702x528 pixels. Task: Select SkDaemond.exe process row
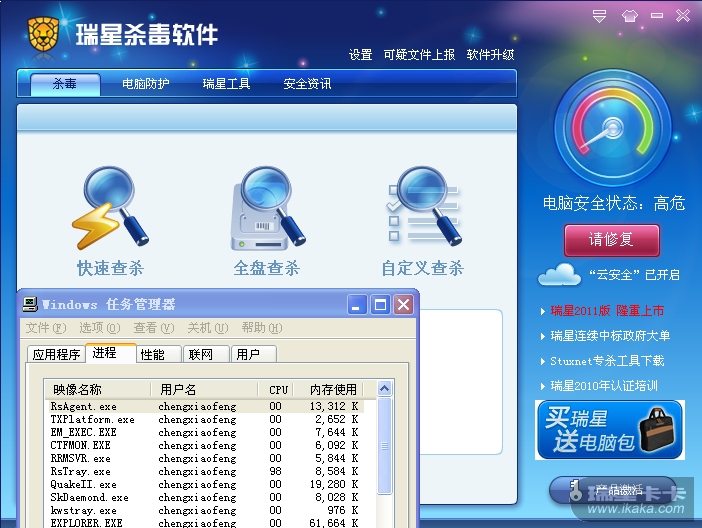click(x=206, y=497)
